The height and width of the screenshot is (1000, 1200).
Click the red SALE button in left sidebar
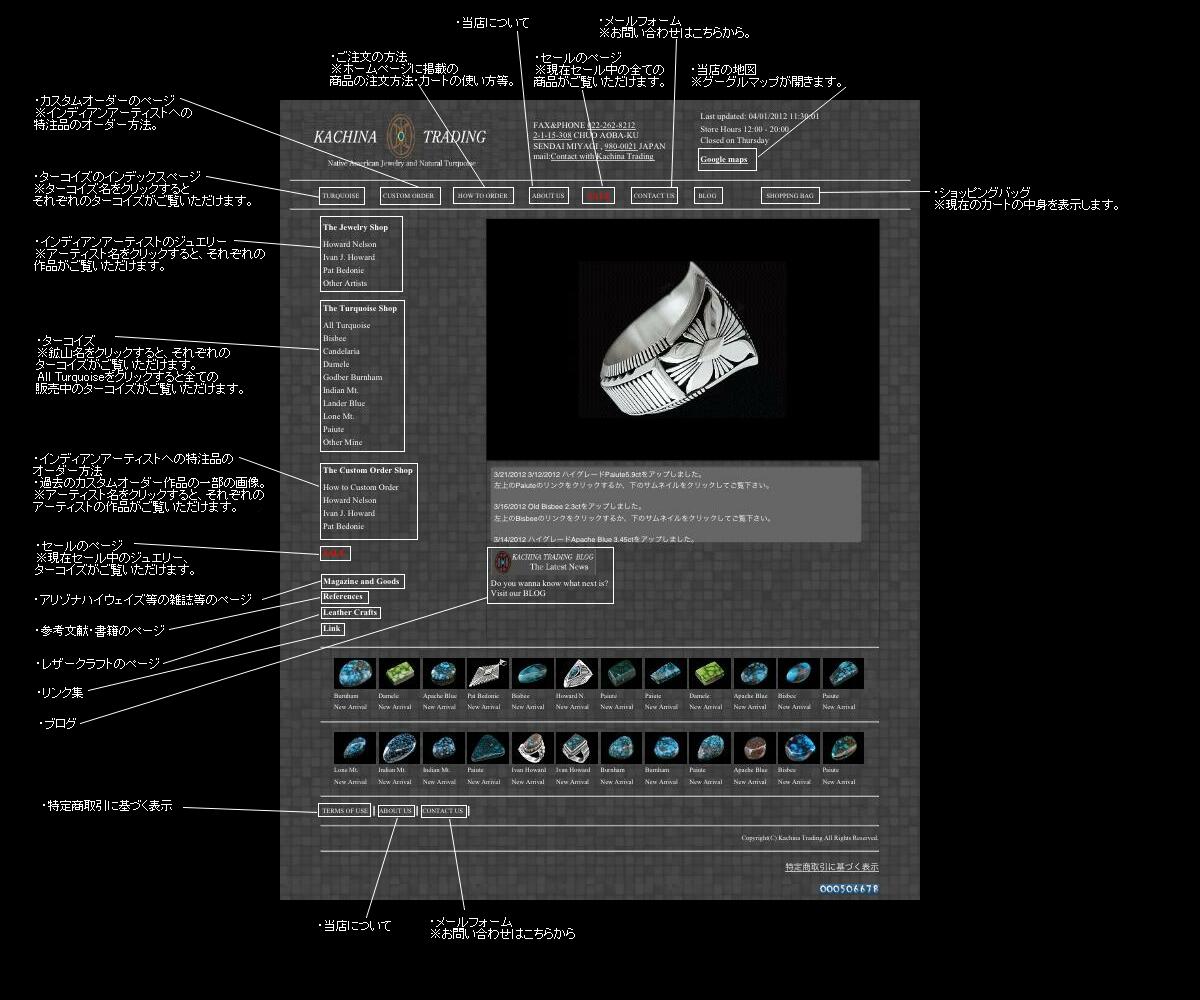[x=335, y=553]
